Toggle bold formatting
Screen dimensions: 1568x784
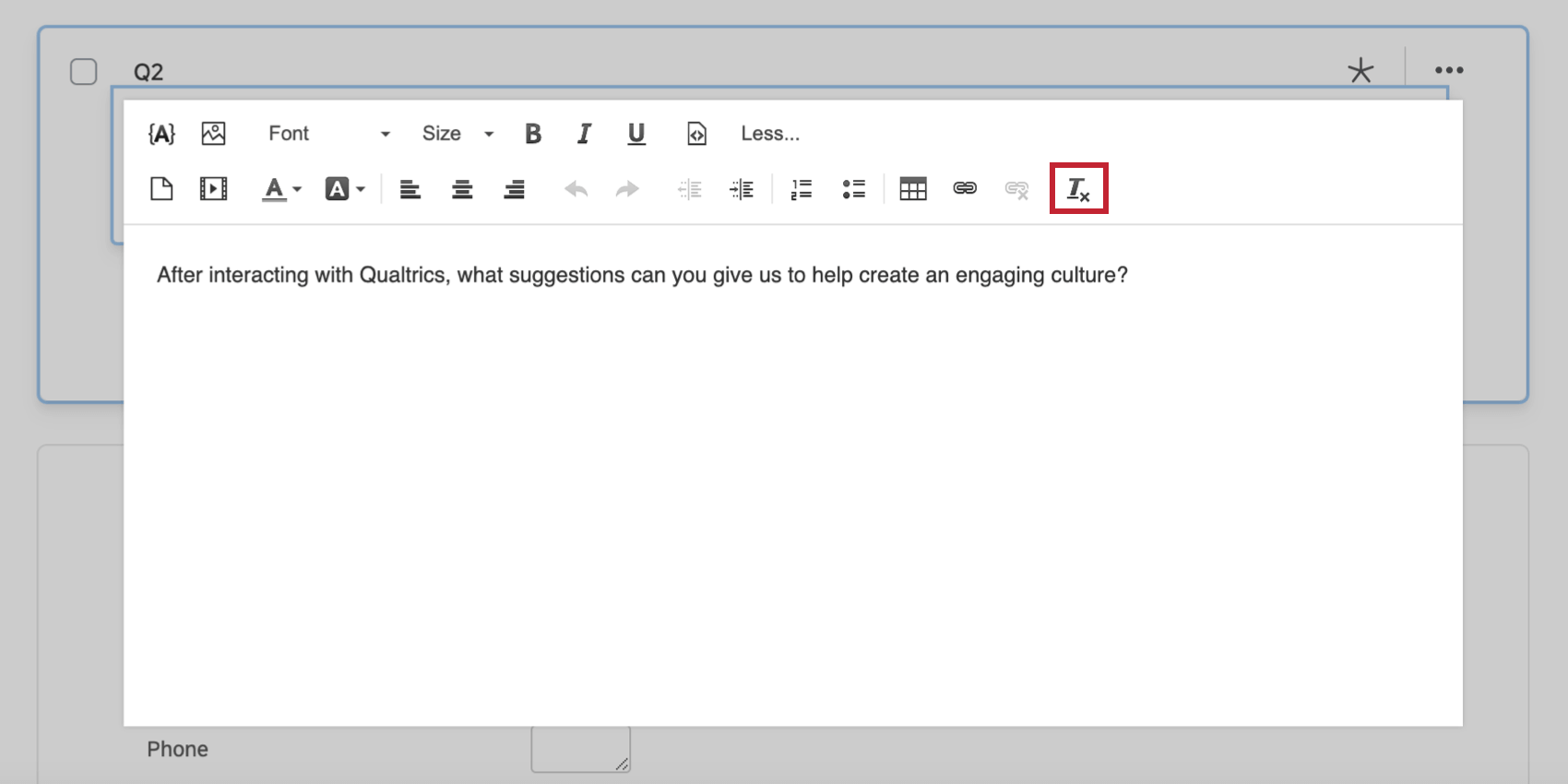pos(533,134)
